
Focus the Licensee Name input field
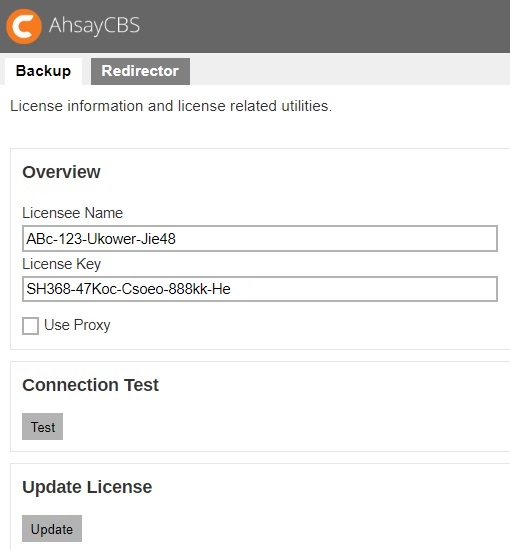tap(260, 239)
